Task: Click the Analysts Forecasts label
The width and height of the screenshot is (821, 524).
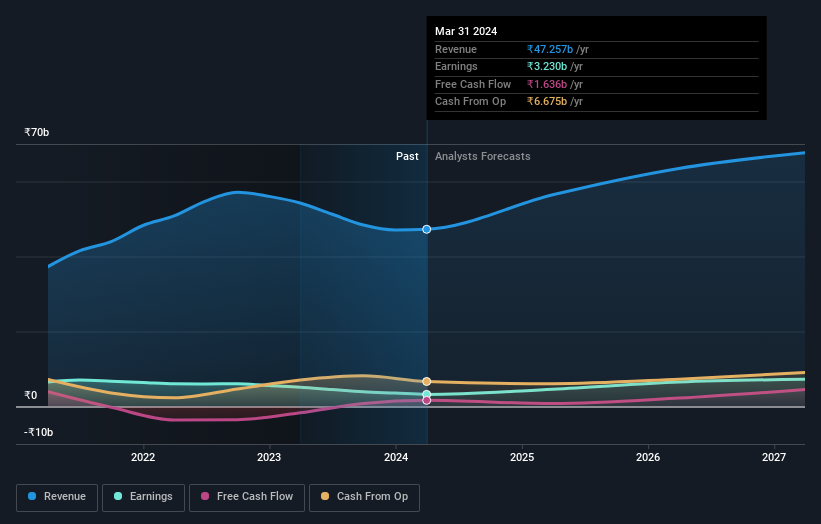Action: [483, 157]
